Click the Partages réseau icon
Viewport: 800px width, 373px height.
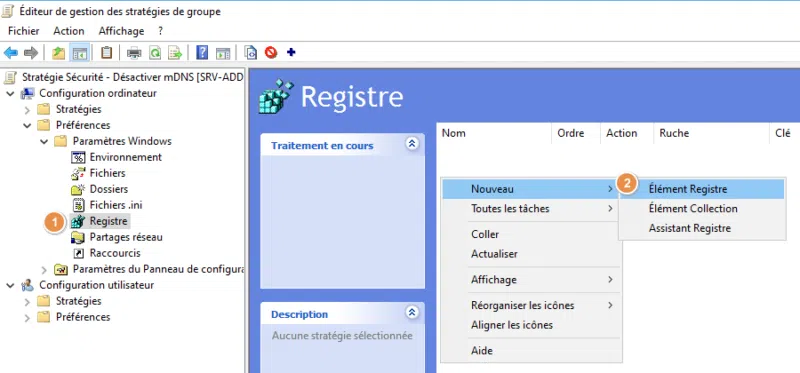coord(78,237)
